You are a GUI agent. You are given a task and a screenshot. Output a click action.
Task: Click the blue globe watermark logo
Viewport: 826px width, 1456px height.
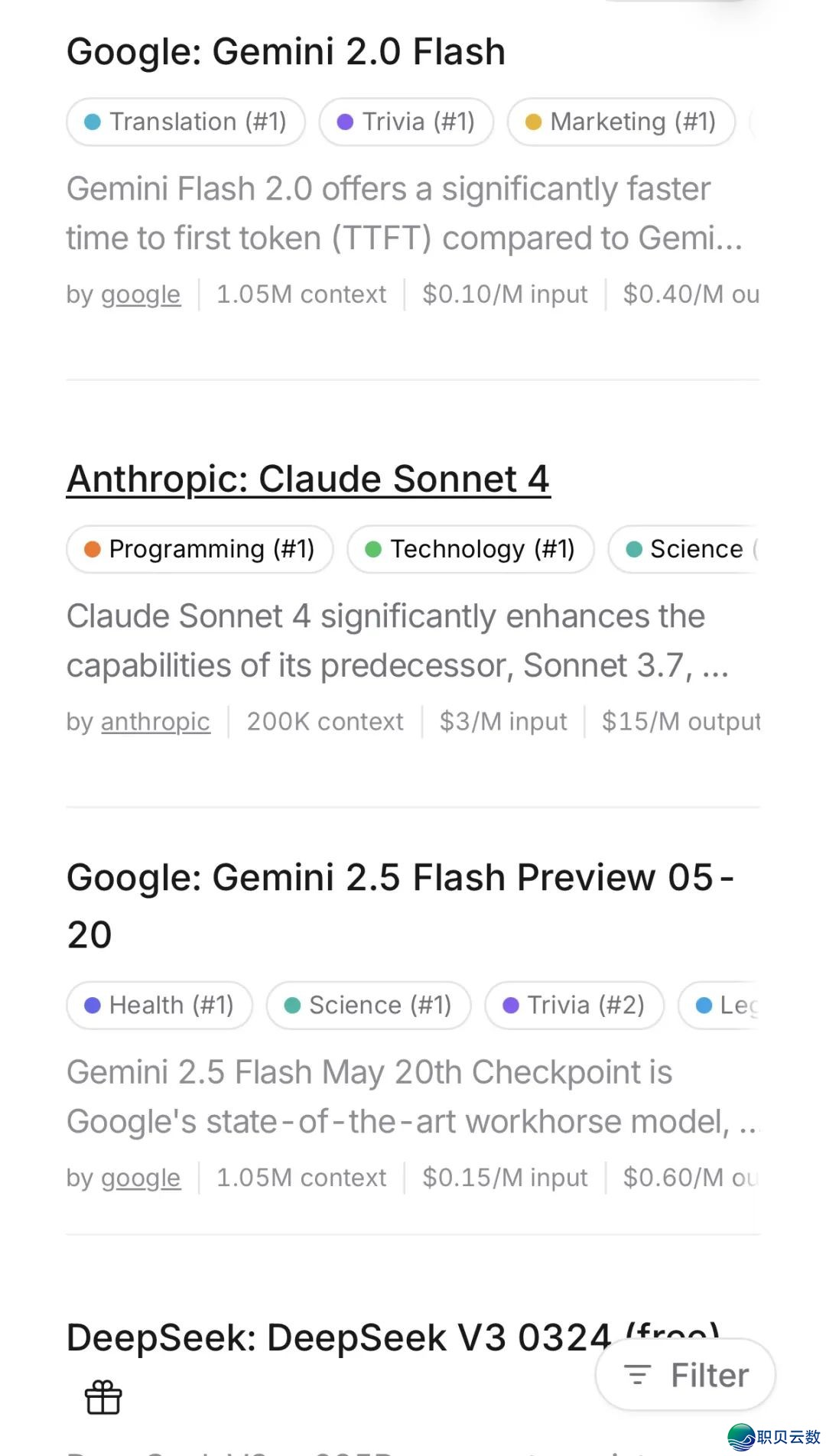[x=740, y=1437]
